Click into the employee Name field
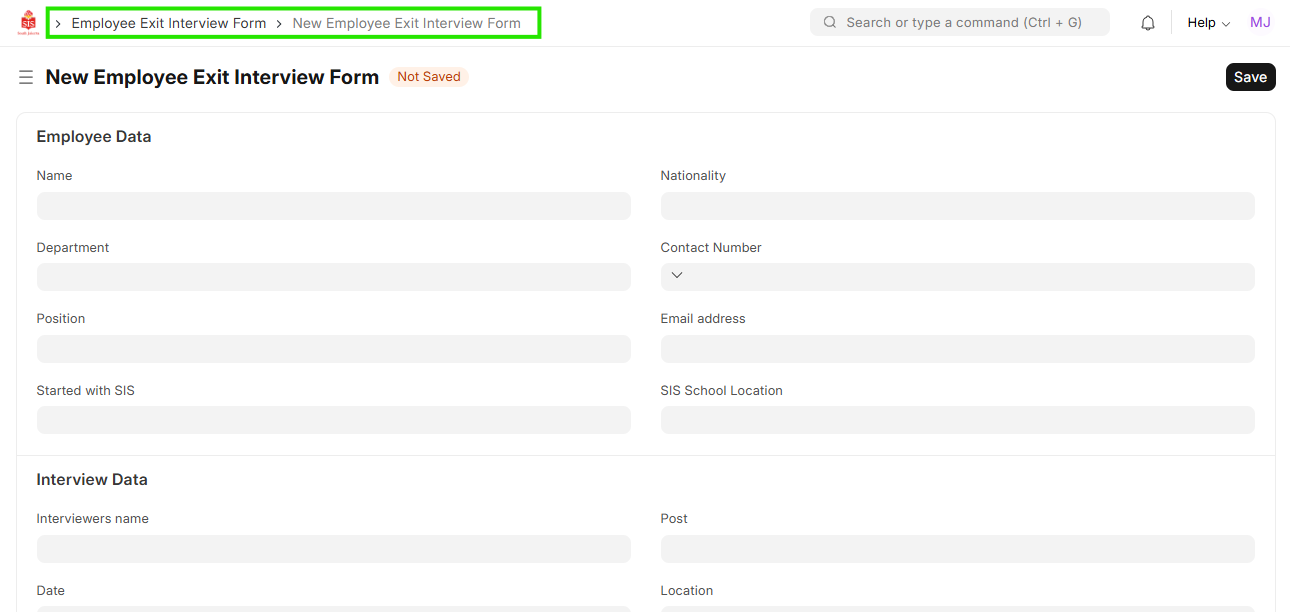Screen dimensions: 1290x612 (x=333, y=206)
